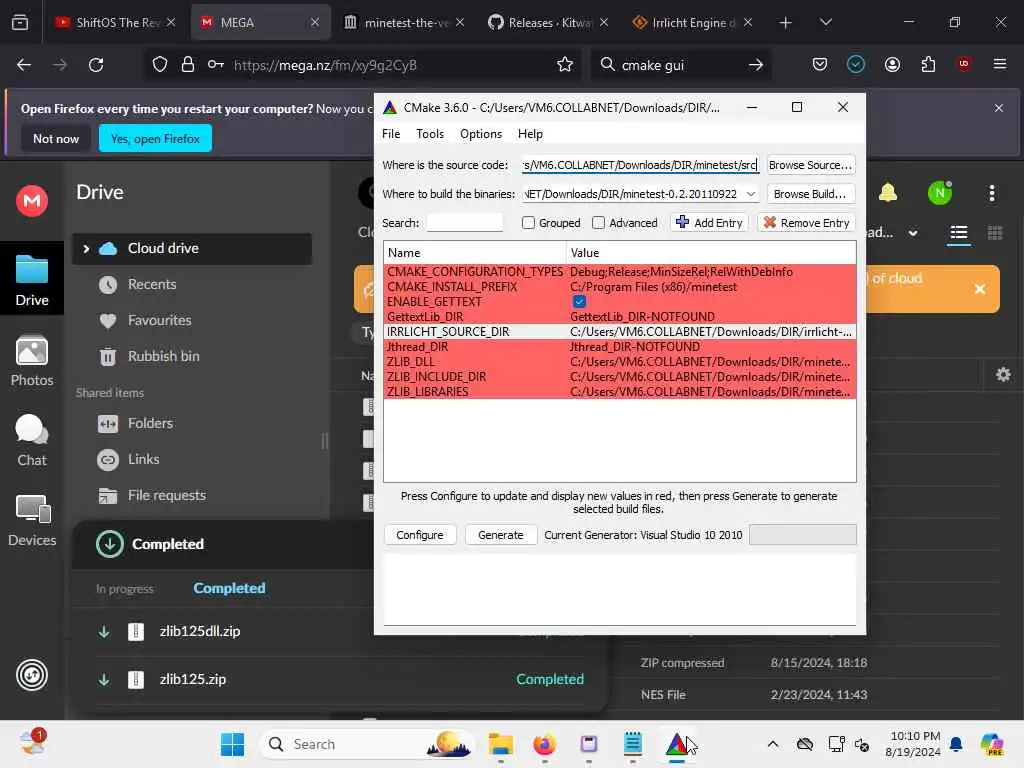
Task: Click the source code path field
Action: (640, 165)
